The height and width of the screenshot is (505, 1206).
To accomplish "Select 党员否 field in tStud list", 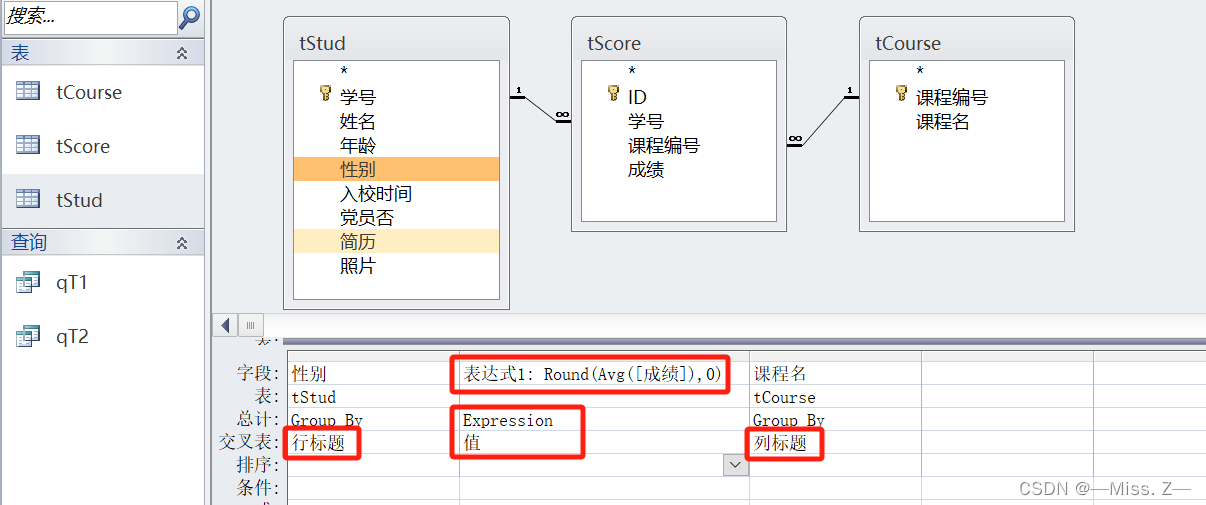I will pyautogui.click(x=396, y=217).
